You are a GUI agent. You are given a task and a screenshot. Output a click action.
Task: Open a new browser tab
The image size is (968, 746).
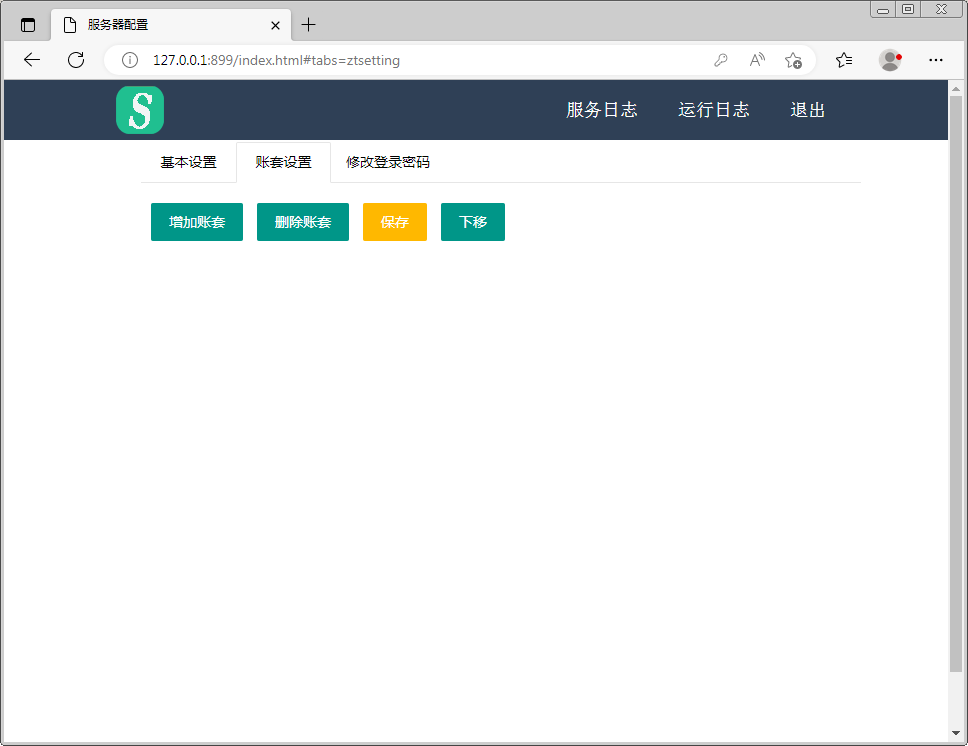pos(308,25)
